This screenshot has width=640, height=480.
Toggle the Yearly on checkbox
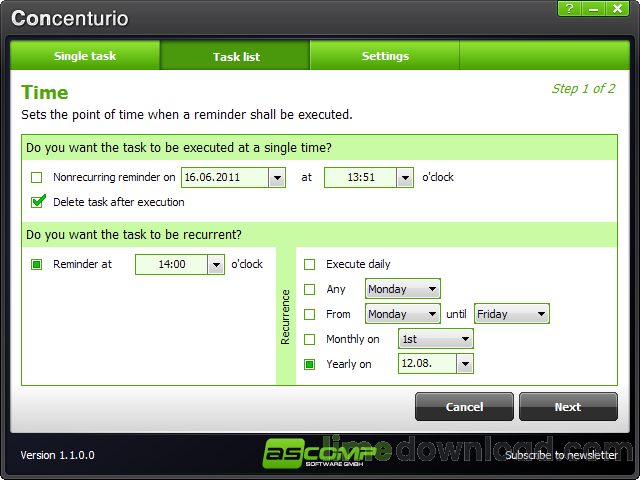coord(310,364)
